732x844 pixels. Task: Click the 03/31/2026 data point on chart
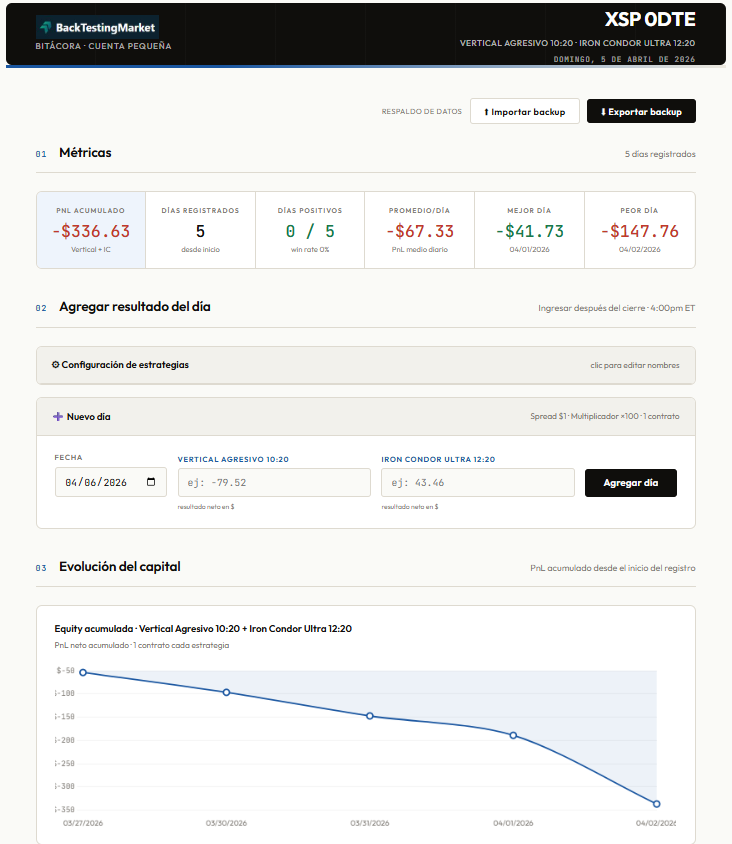point(370,716)
